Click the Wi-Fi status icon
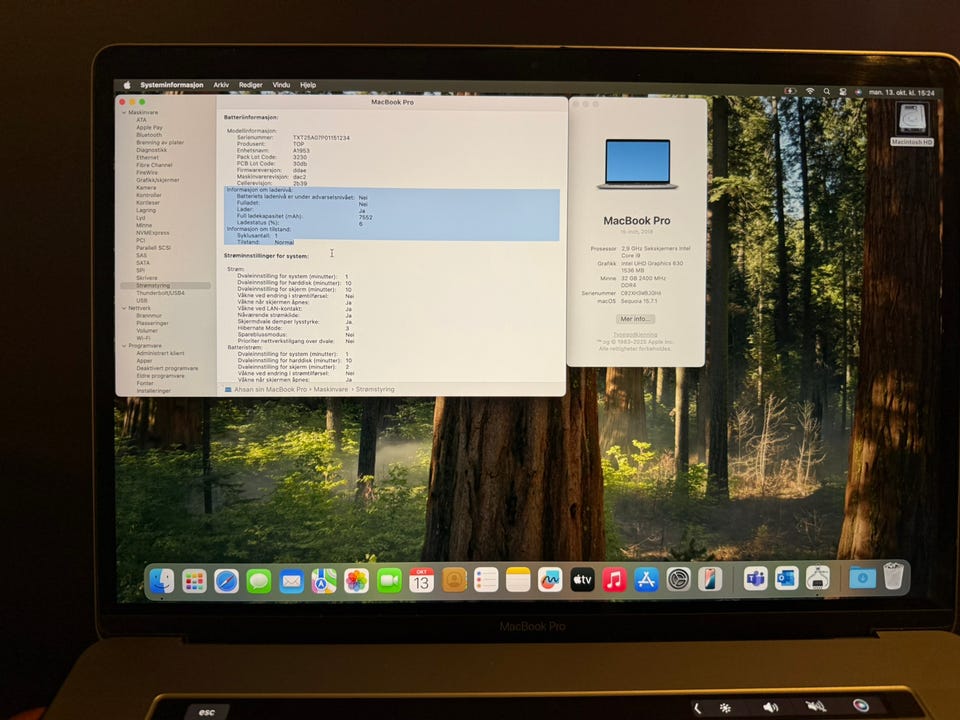This screenshot has height=720, width=960. coord(810,91)
